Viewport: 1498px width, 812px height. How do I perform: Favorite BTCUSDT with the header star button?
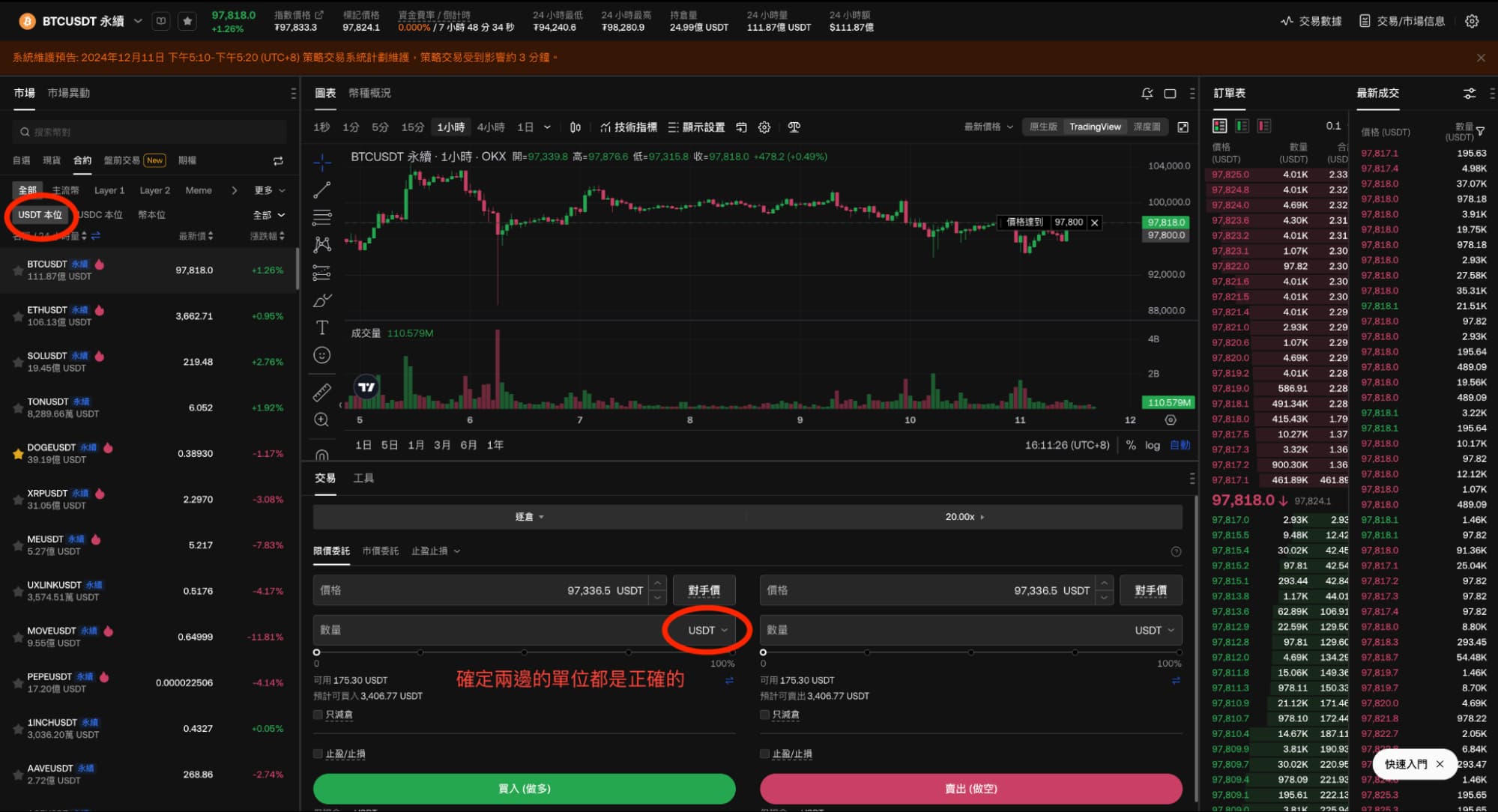click(x=187, y=21)
